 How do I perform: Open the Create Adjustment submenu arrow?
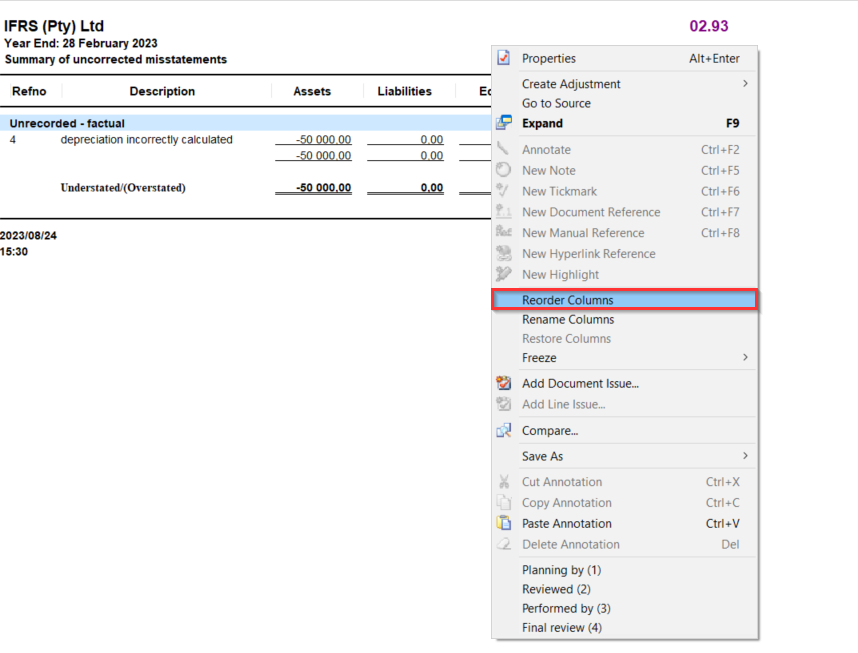(x=745, y=84)
